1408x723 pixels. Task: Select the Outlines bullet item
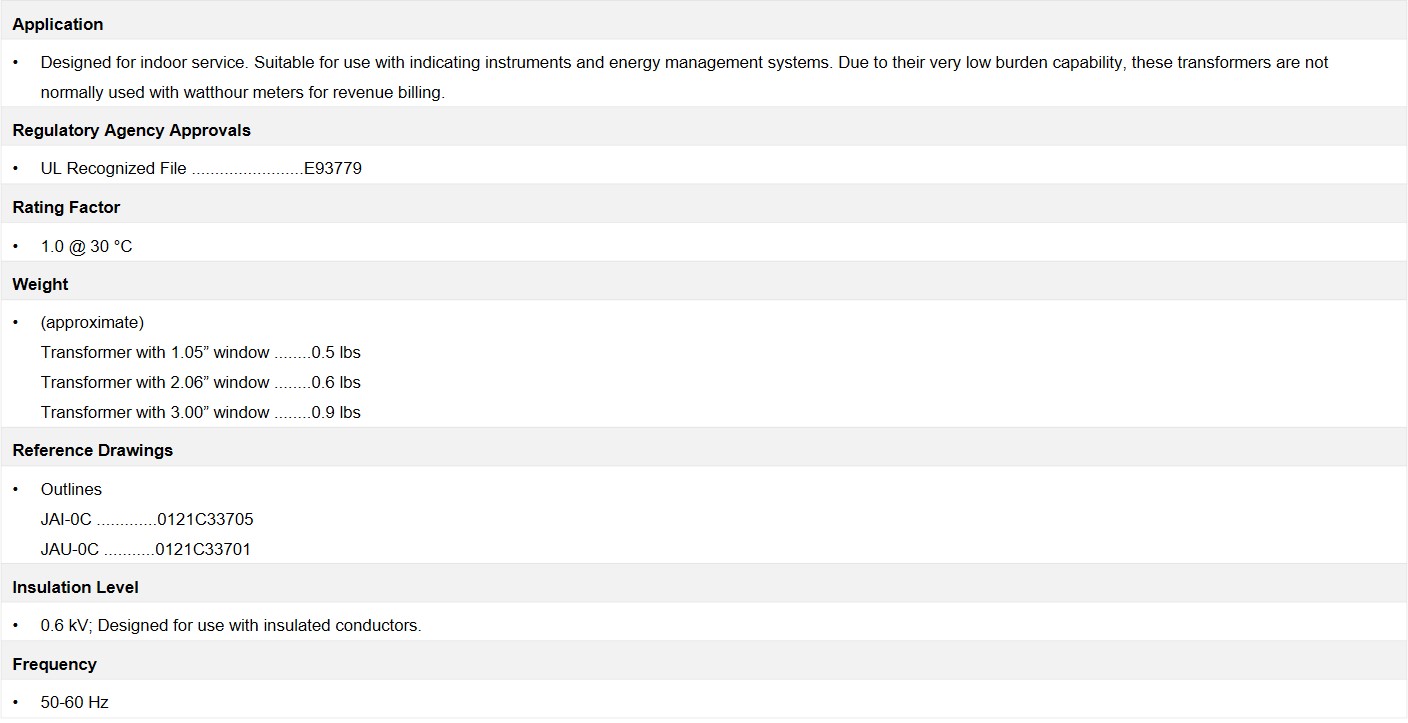[x=71, y=489]
